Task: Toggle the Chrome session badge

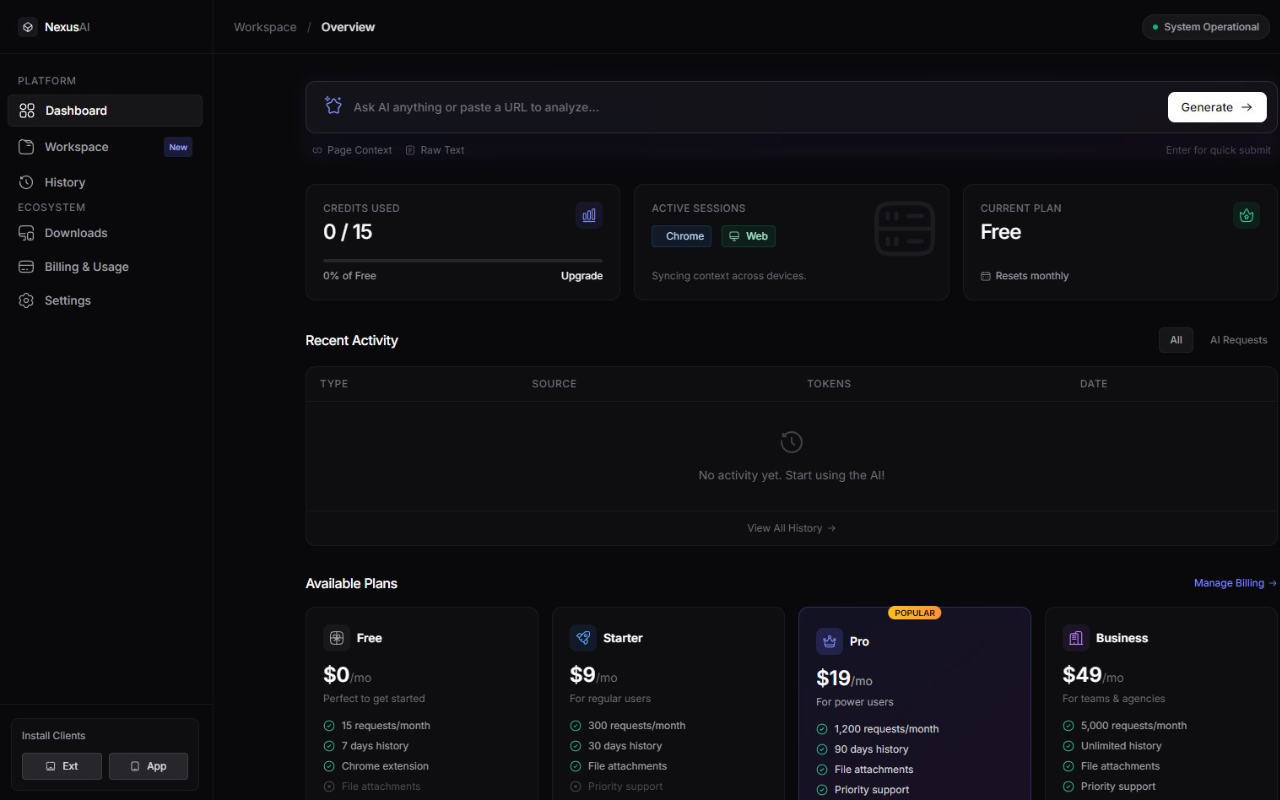Action: pos(681,236)
